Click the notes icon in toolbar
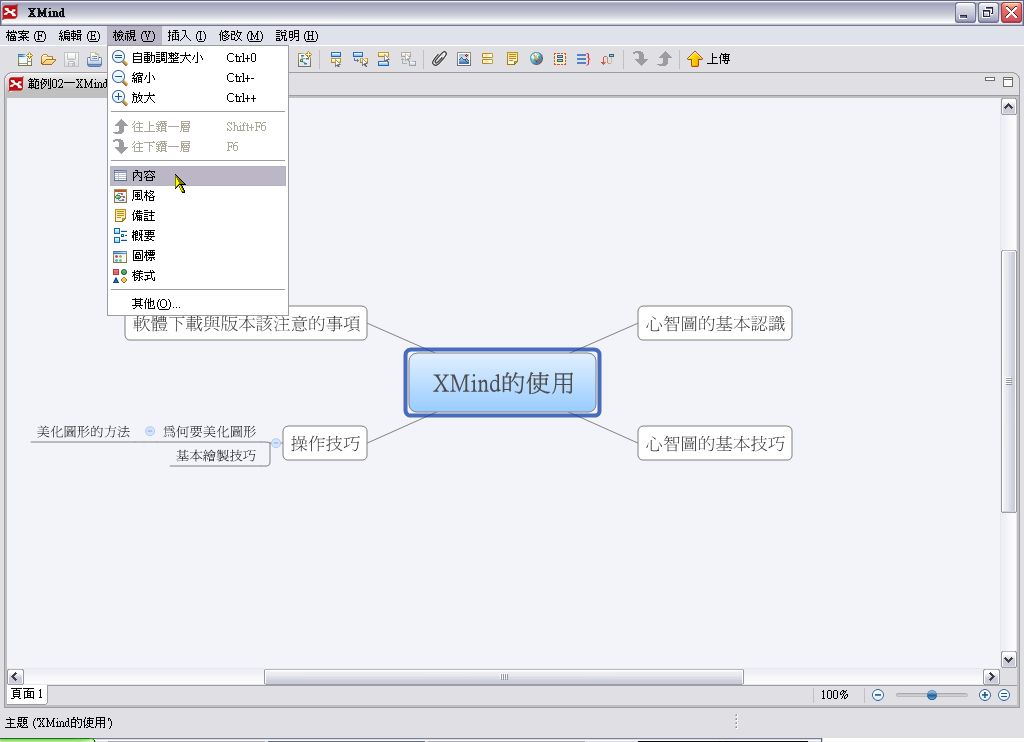 [512, 59]
